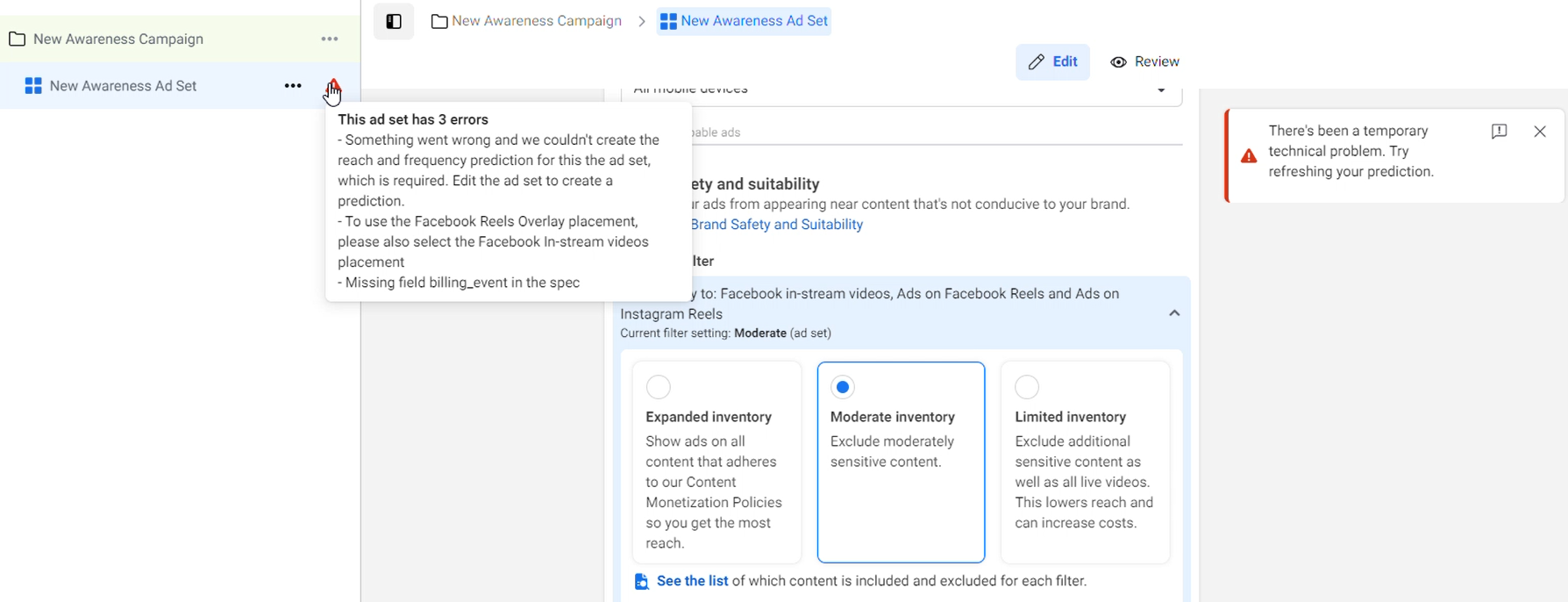Image resolution: width=1568 pixels, height=602 pixels.
Task: Toggle the sidebar panel collapse icon
Action: pyautogui.click(x=394, y=22)
